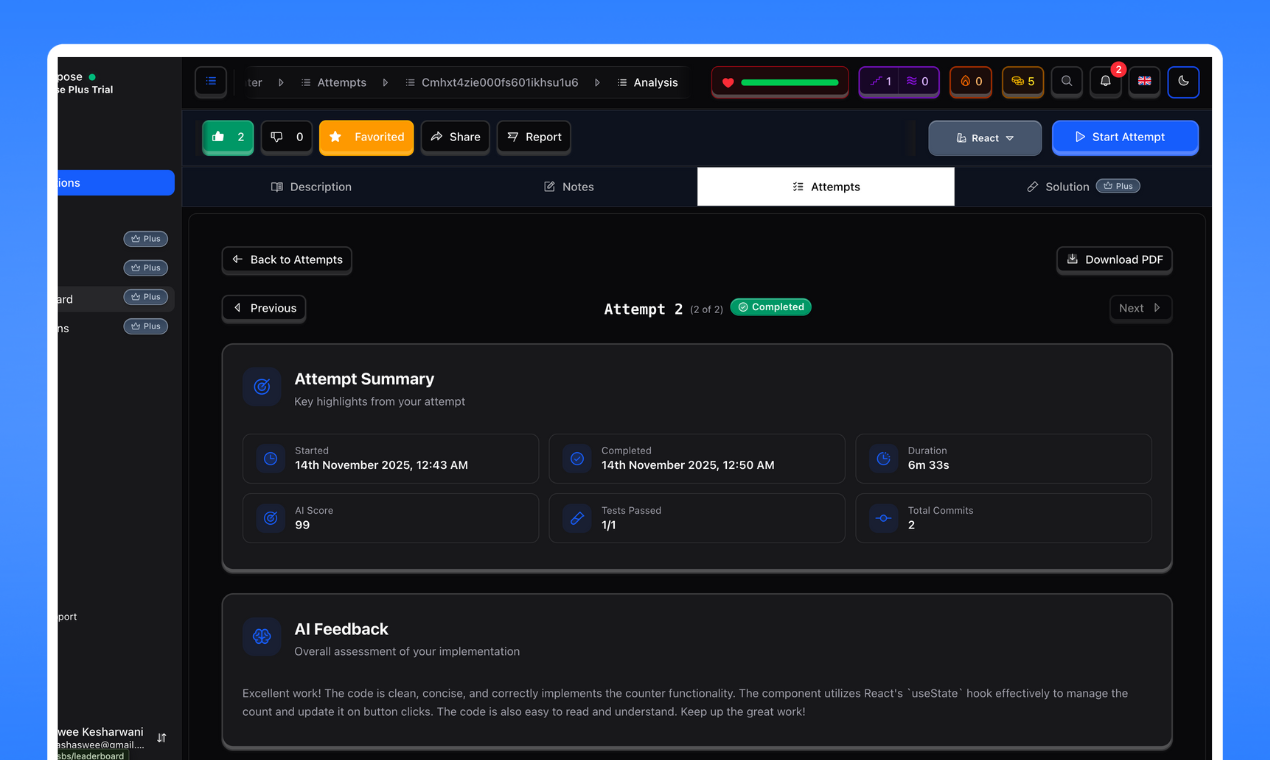Toggle the thumbs-up like button
1270x760 pixels.
(x=228, y=137)
